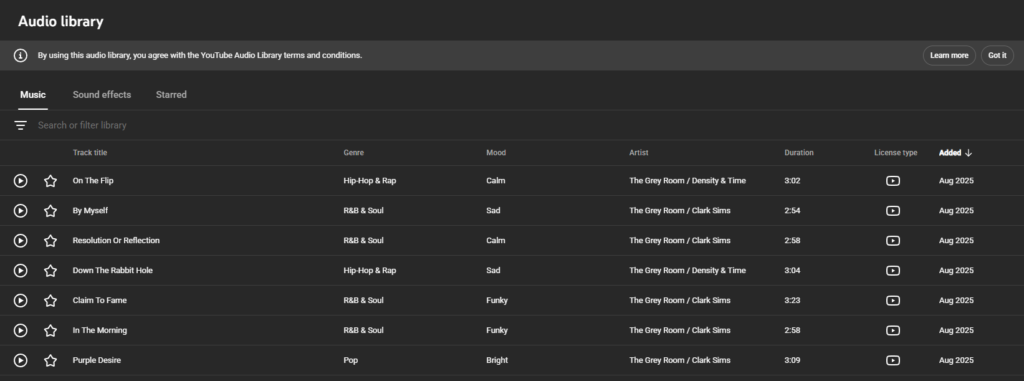Play the track Purple Desire
Screen dimensions: 1024x381
coord(21,360)
